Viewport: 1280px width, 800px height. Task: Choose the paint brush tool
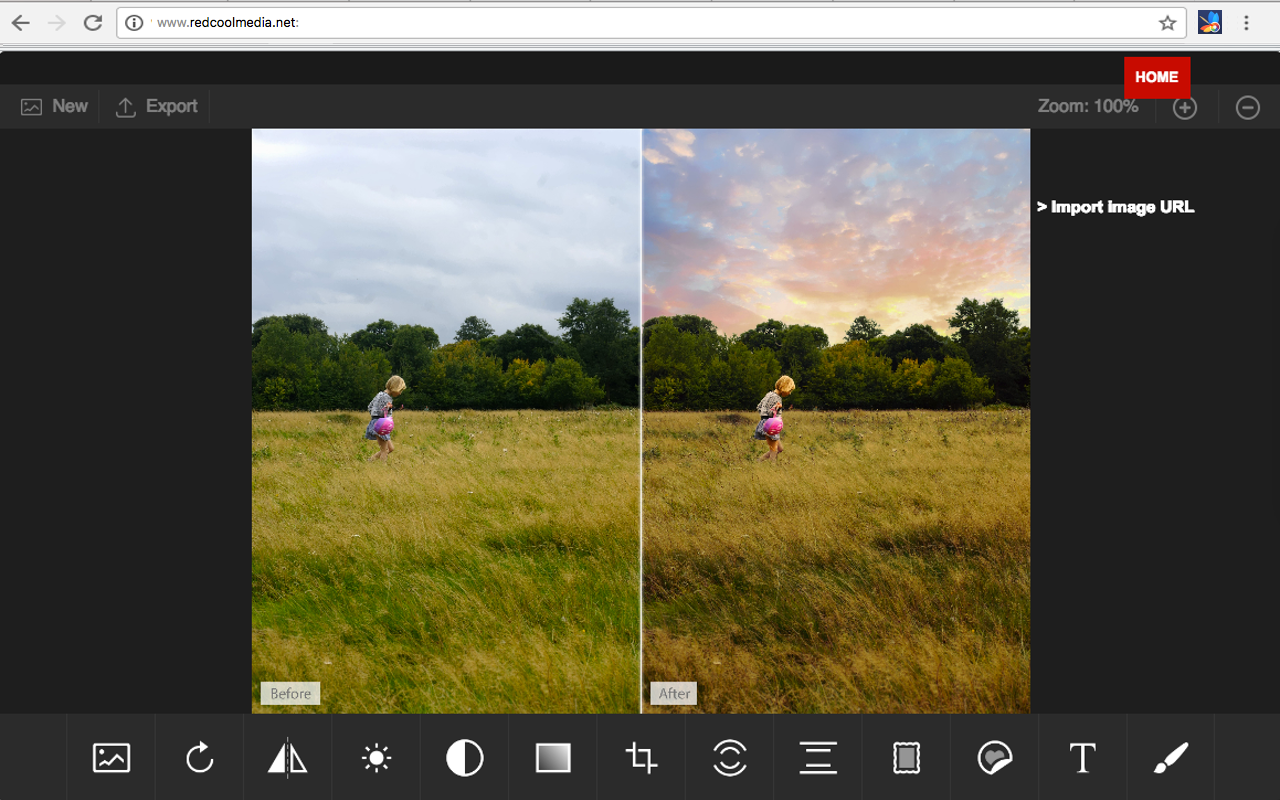[1171, 758]
